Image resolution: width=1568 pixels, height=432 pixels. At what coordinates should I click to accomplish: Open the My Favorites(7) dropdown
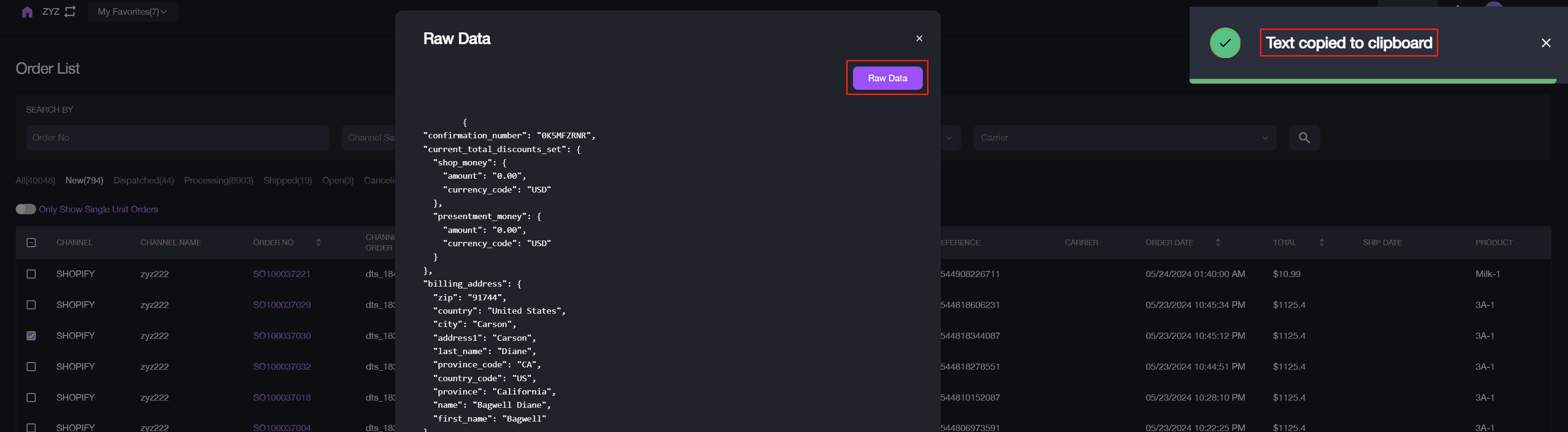[x=133, y=11]
